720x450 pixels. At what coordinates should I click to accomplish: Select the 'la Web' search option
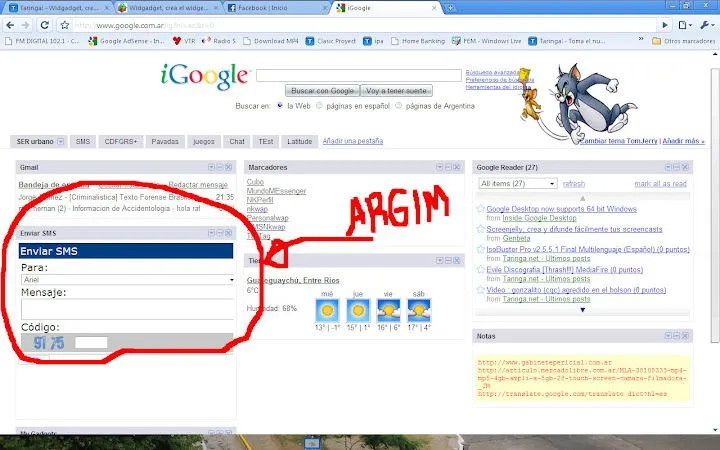[x=280, y=106]
